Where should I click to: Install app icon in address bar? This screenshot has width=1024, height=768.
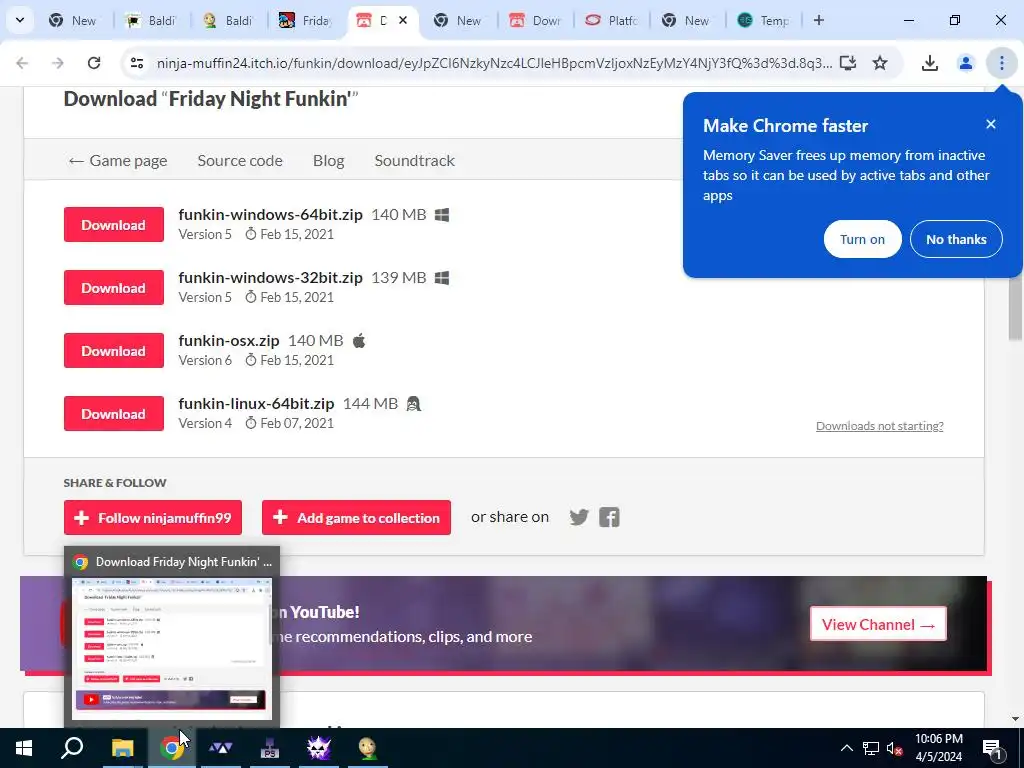tap(848, 63)
